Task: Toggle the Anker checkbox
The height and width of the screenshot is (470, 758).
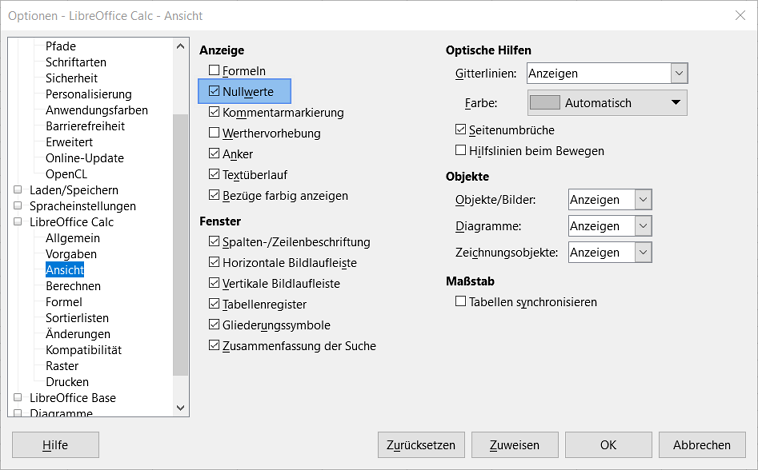Action: point(214,154)
